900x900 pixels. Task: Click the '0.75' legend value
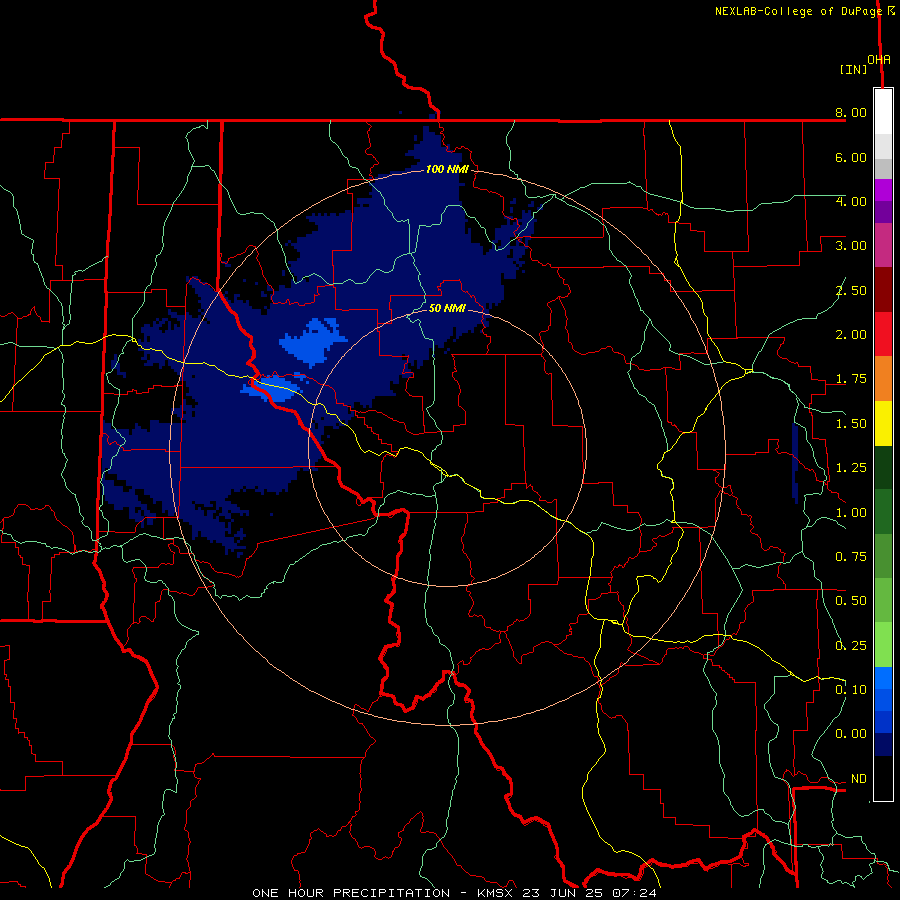pyautogui.click(x=851, y=557)
